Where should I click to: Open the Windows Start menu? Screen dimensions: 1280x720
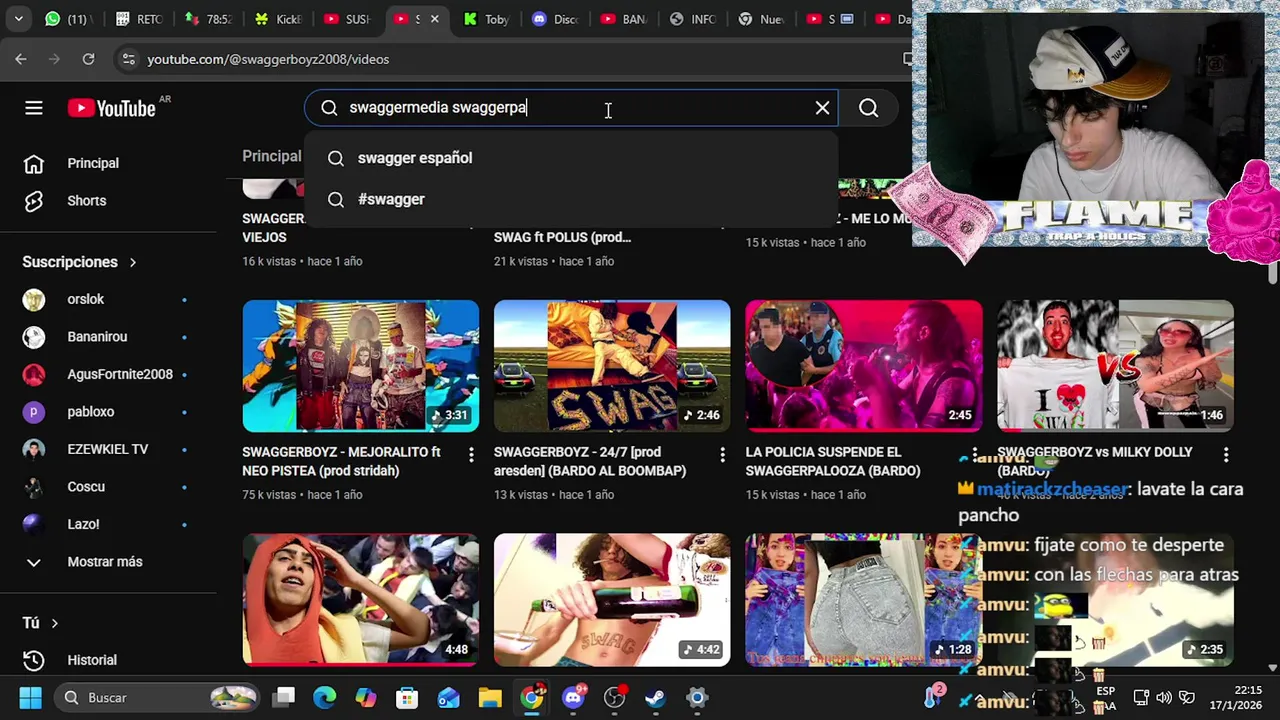coord(30,697)
